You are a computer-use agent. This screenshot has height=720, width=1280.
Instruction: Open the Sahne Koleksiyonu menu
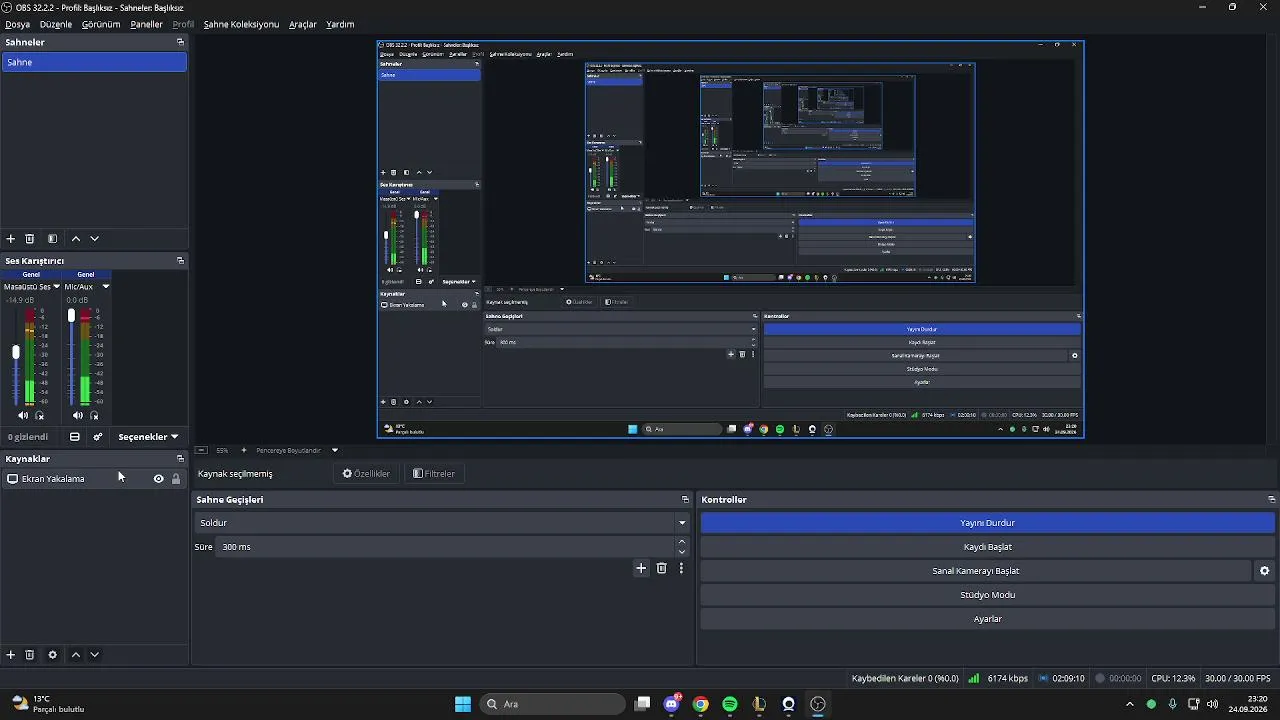pos(241,24)
